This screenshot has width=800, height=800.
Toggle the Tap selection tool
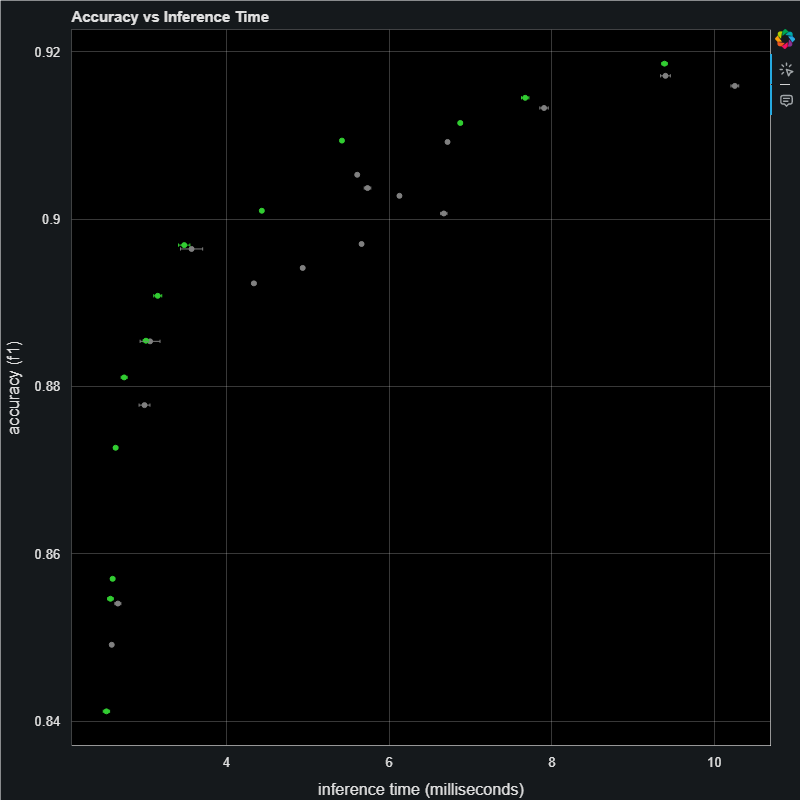pos(786,69)
